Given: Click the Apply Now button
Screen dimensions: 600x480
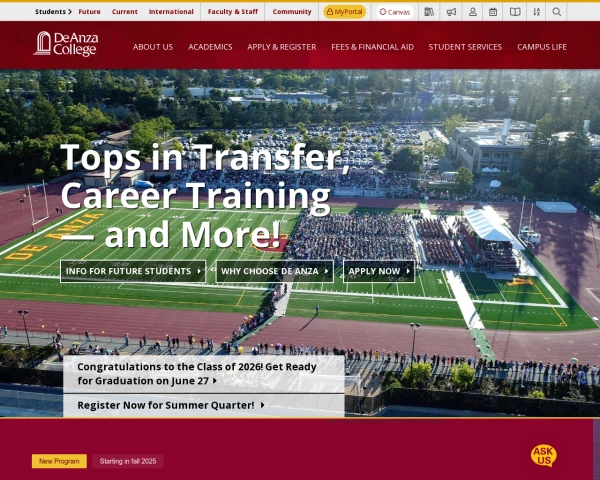Looking at the screenshot, I should tap(379, 271).
